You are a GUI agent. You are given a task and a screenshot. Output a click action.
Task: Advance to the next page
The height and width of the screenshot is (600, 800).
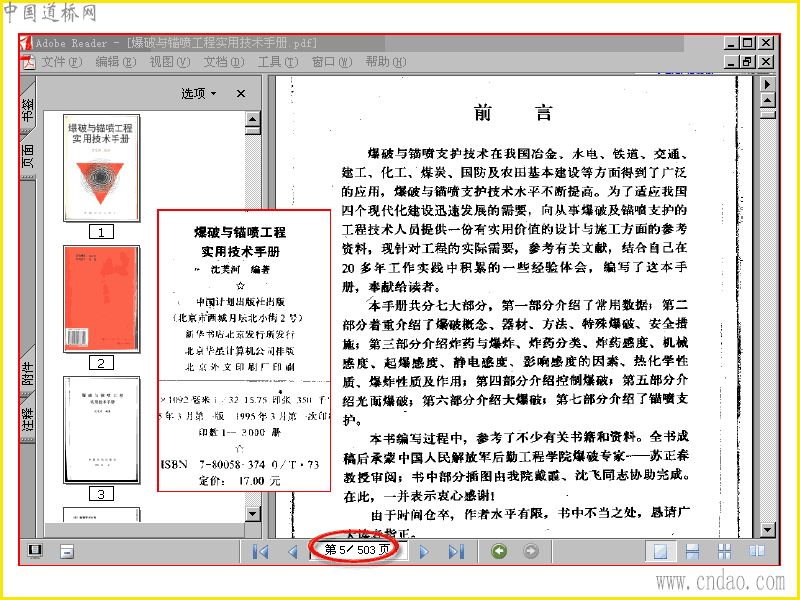tap(424, 552)
